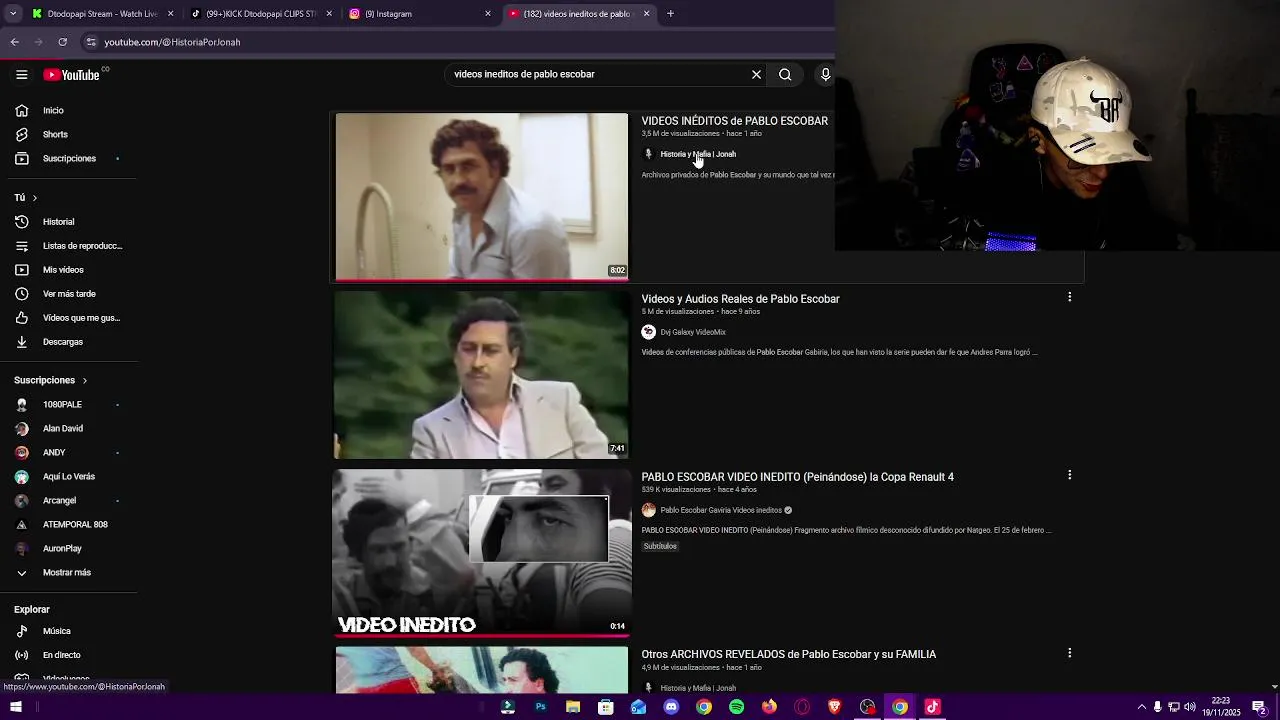This screenshot has width=1280, height=720.
Task: Open the YouTube hamburger guide menu
Action: point(21,74)
